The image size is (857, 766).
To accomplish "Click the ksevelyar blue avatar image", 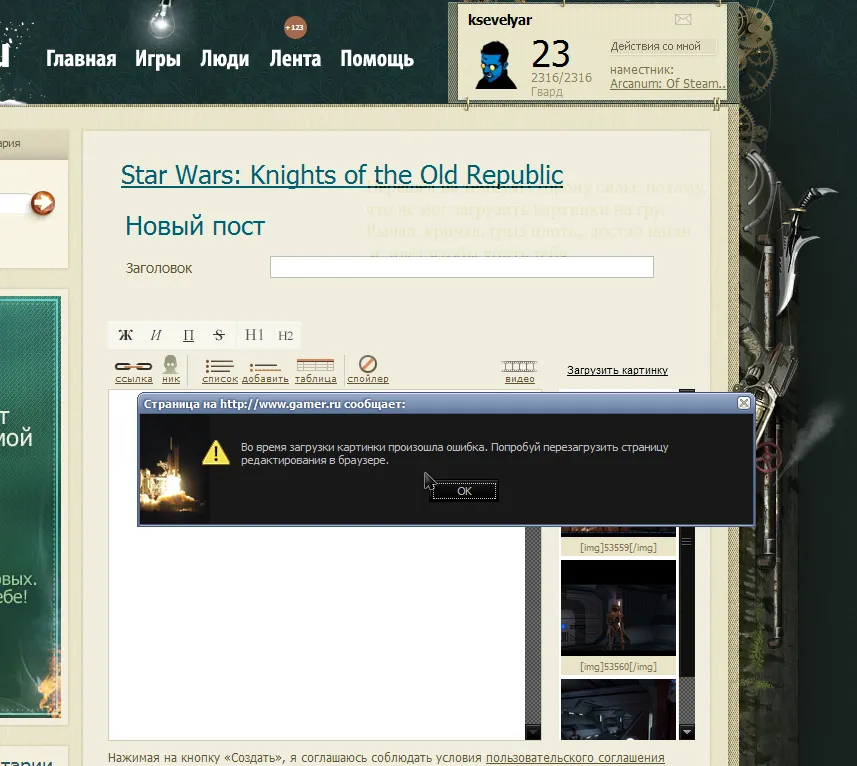I will 496,65.
